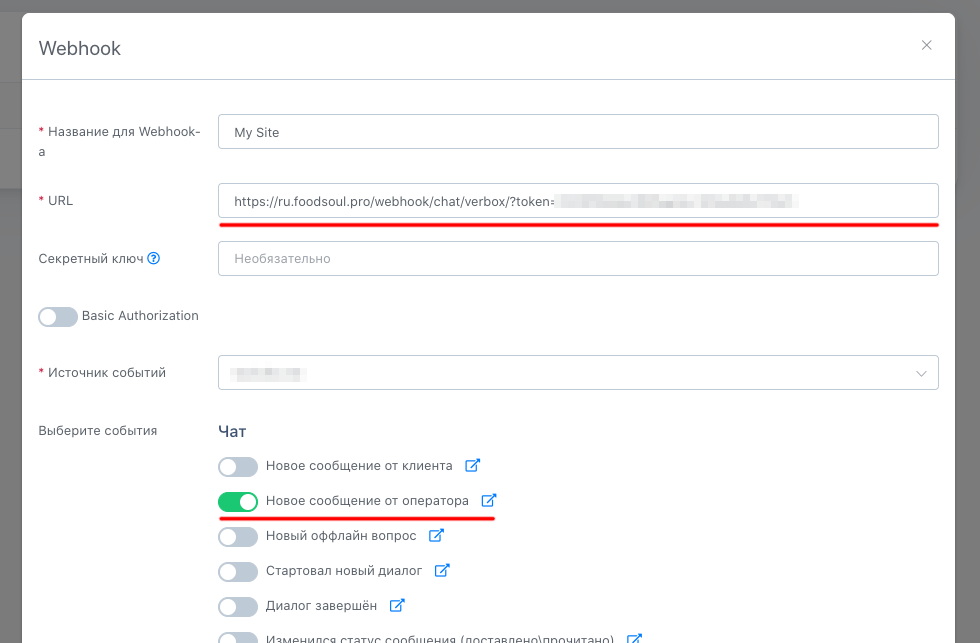Enable "Новое сообщение от клиента" event

[x=238, y=465]
